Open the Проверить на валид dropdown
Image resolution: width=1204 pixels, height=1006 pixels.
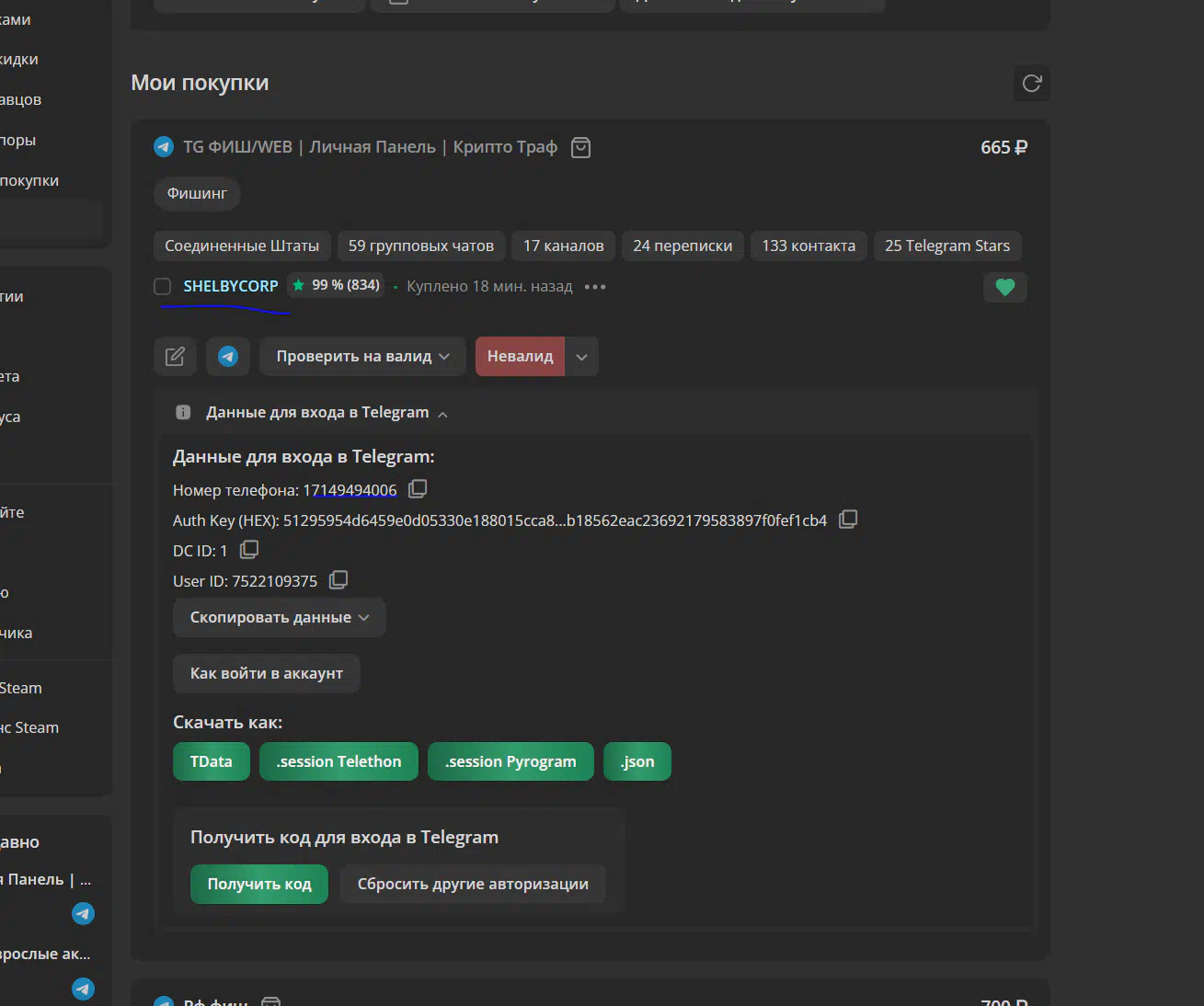[x=363, y=356]
